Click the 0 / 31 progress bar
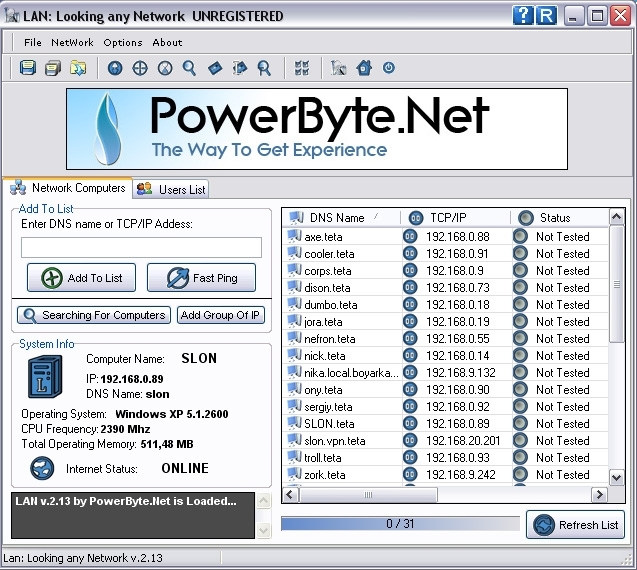The width and height of the screenshot is (637, 570). [400, 524]
